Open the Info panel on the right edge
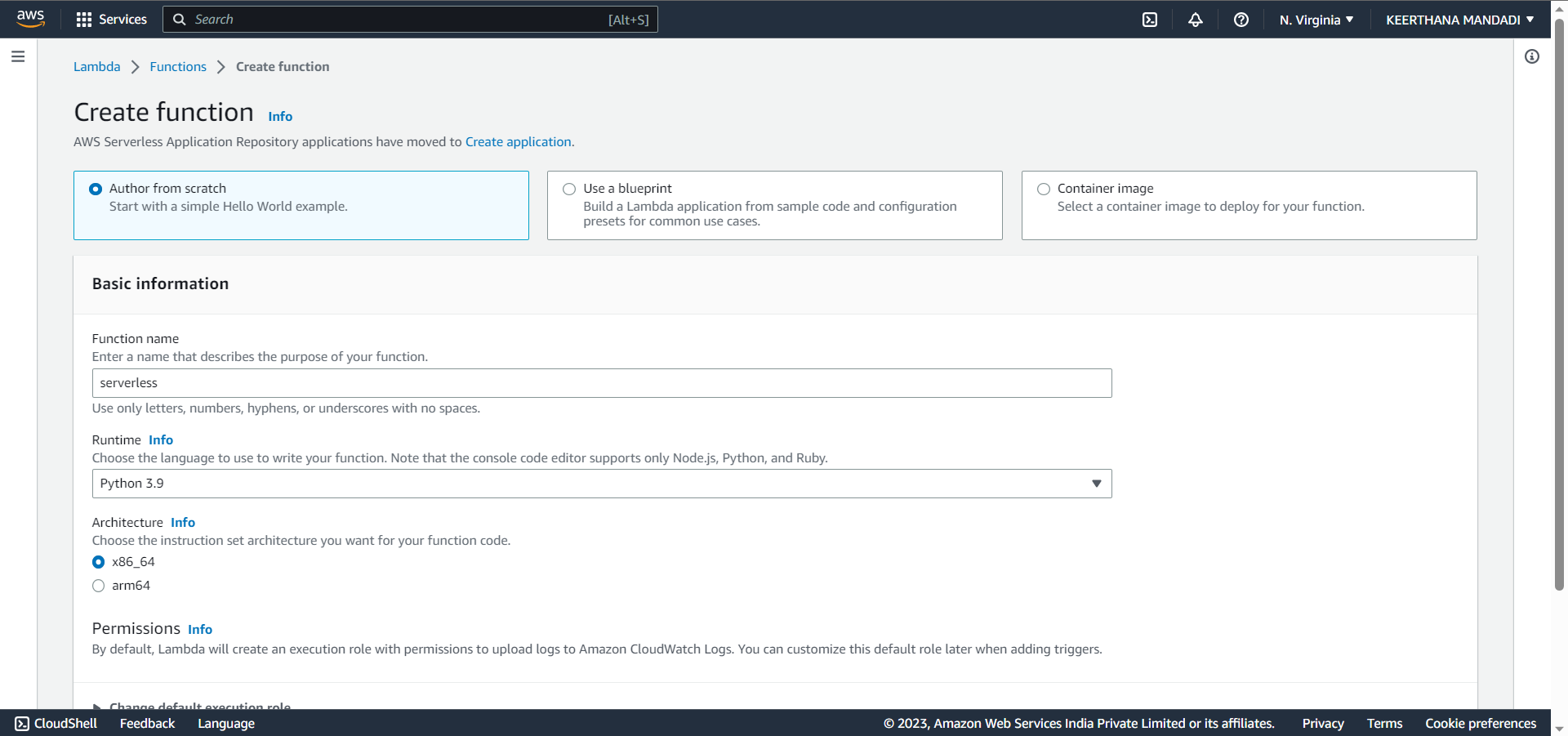 (1532, 56)
